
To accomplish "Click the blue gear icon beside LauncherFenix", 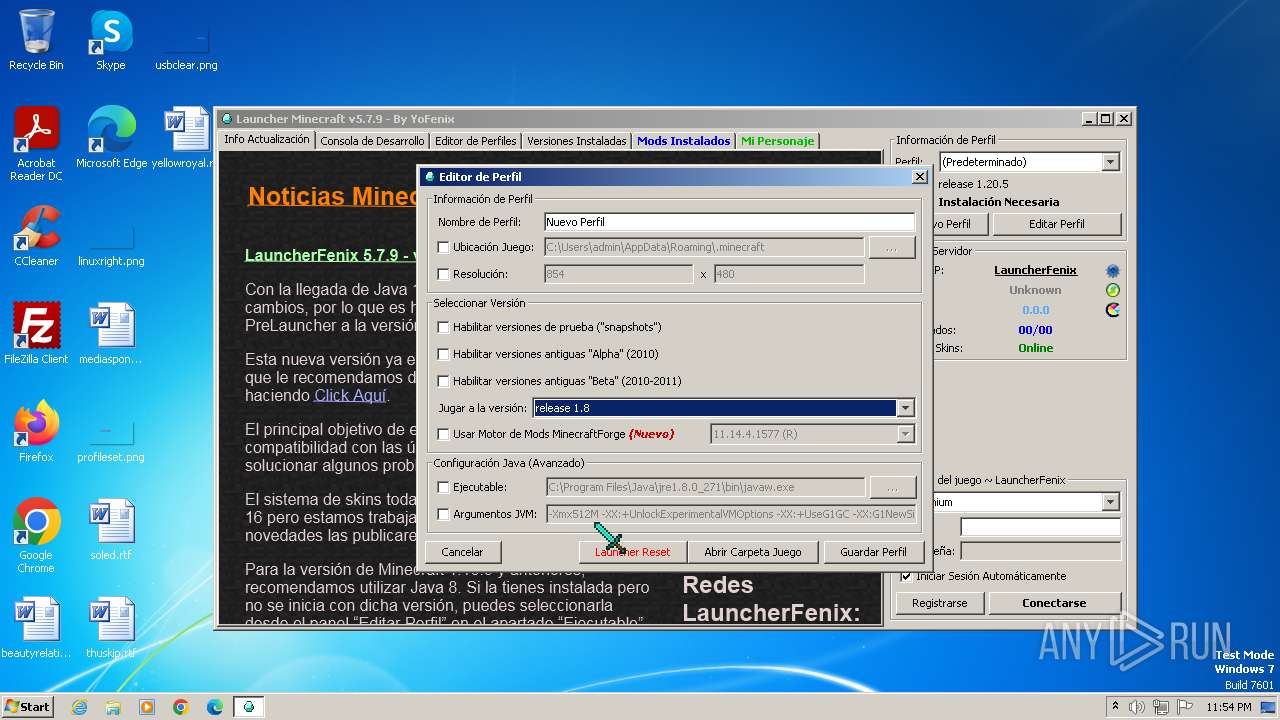I will 1112,271.
